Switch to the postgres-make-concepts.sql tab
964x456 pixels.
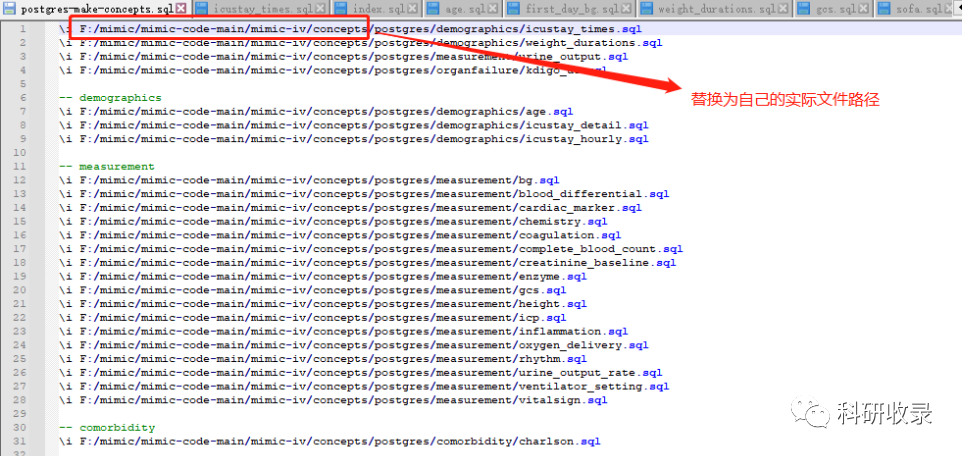[x=95, y=9]
